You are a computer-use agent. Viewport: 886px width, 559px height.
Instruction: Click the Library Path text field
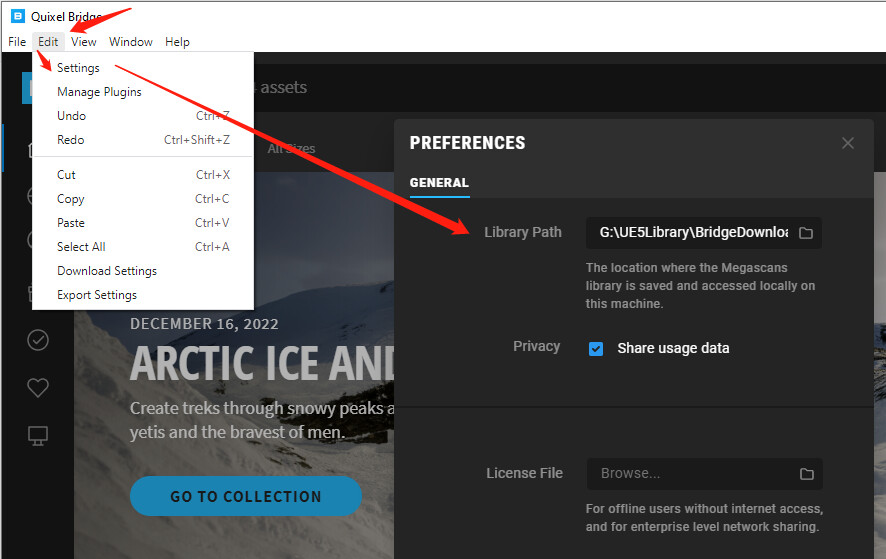click(691, 233)
